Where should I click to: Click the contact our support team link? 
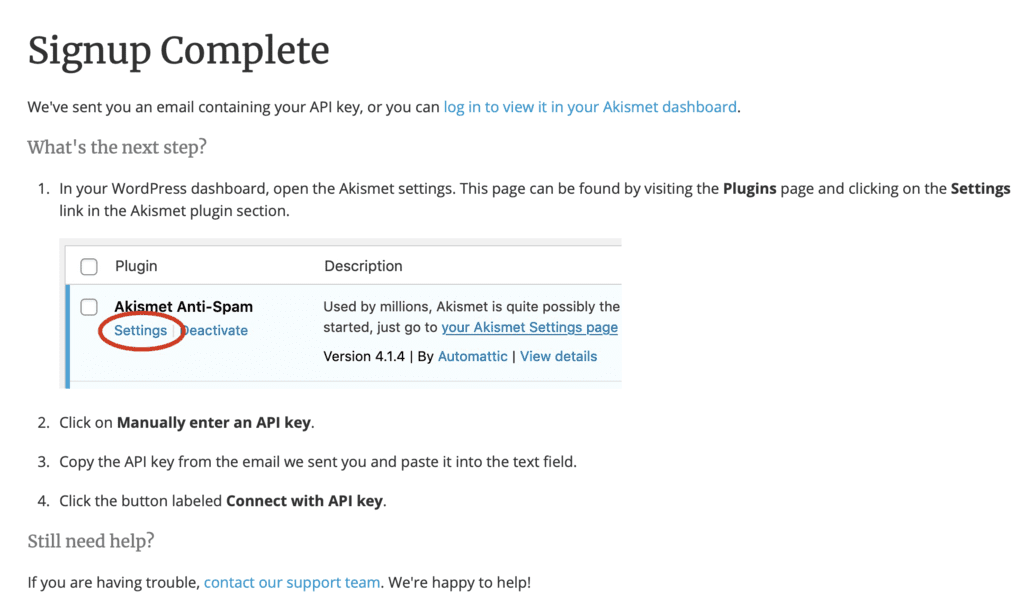[292, 582]
